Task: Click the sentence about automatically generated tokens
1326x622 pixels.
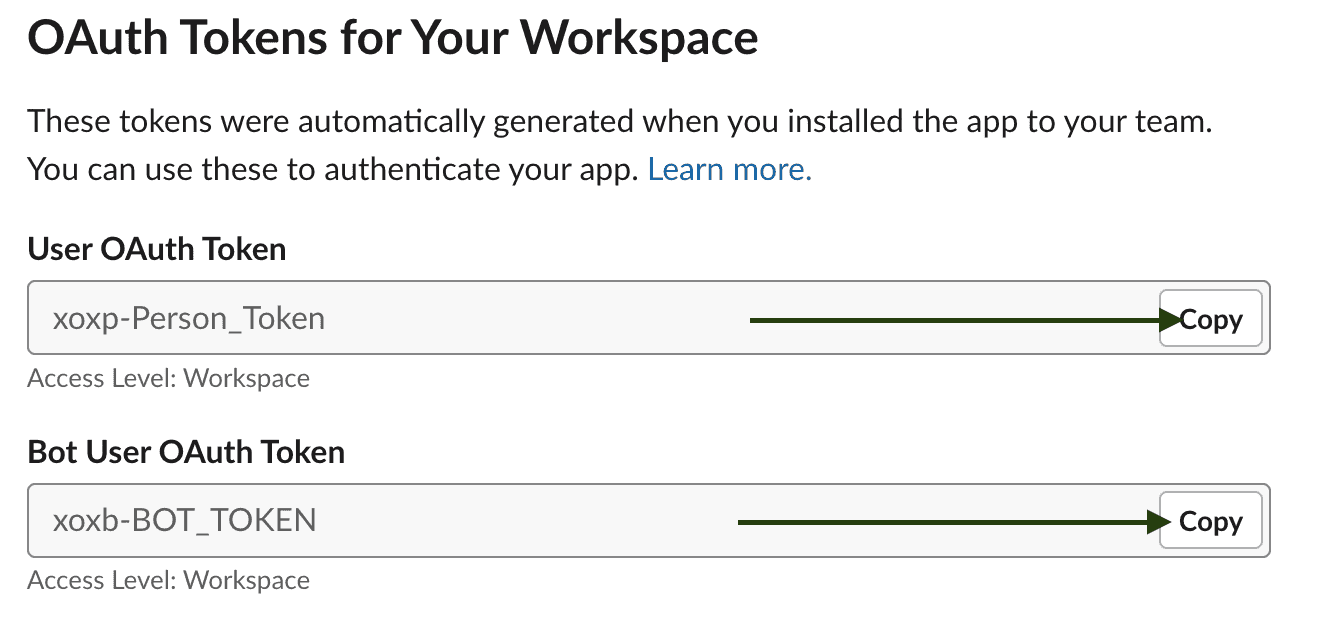Action: (x=619, y=122)
